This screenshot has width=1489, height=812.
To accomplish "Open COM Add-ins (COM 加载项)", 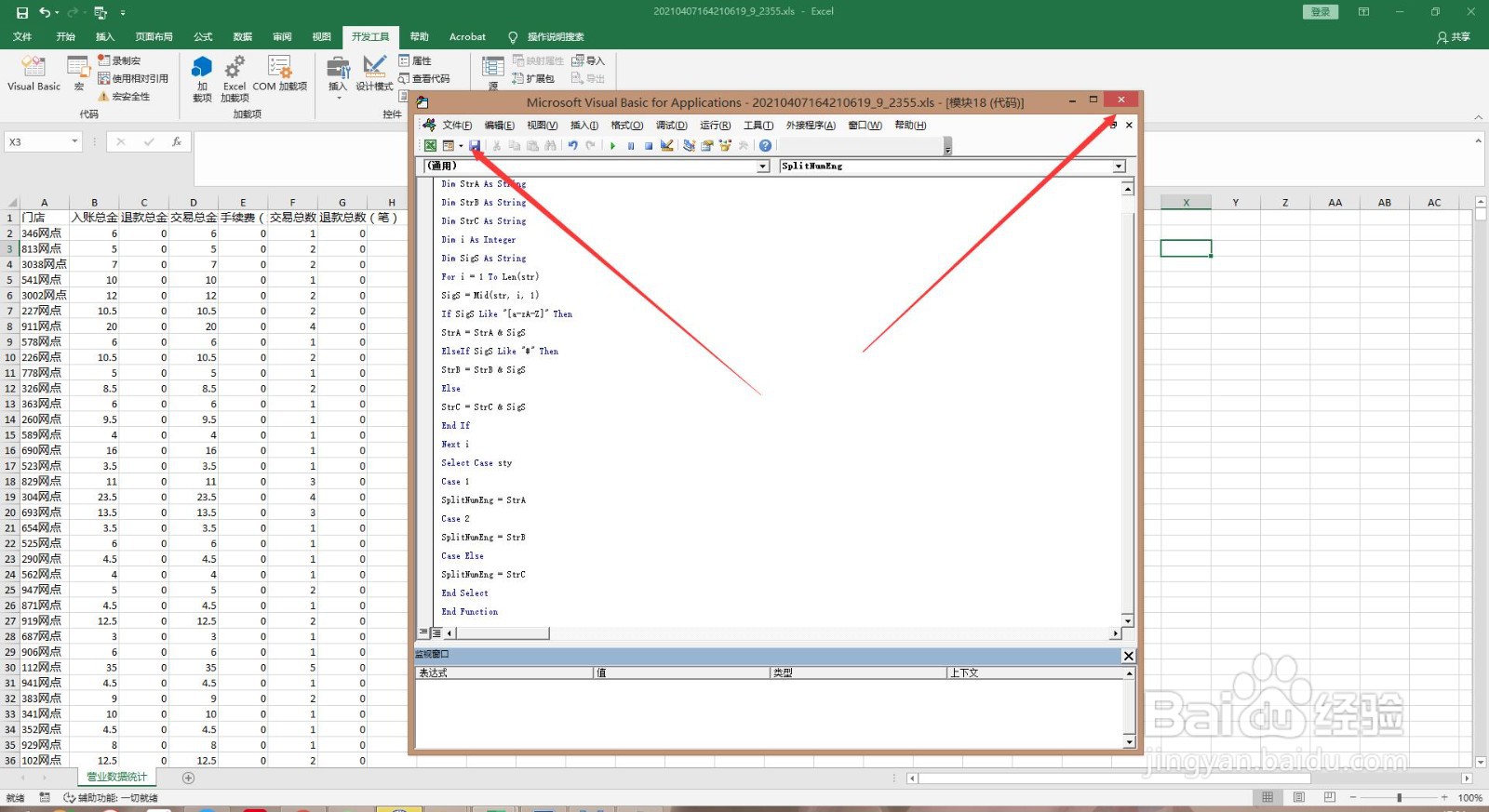I will (x=280, y=73).
